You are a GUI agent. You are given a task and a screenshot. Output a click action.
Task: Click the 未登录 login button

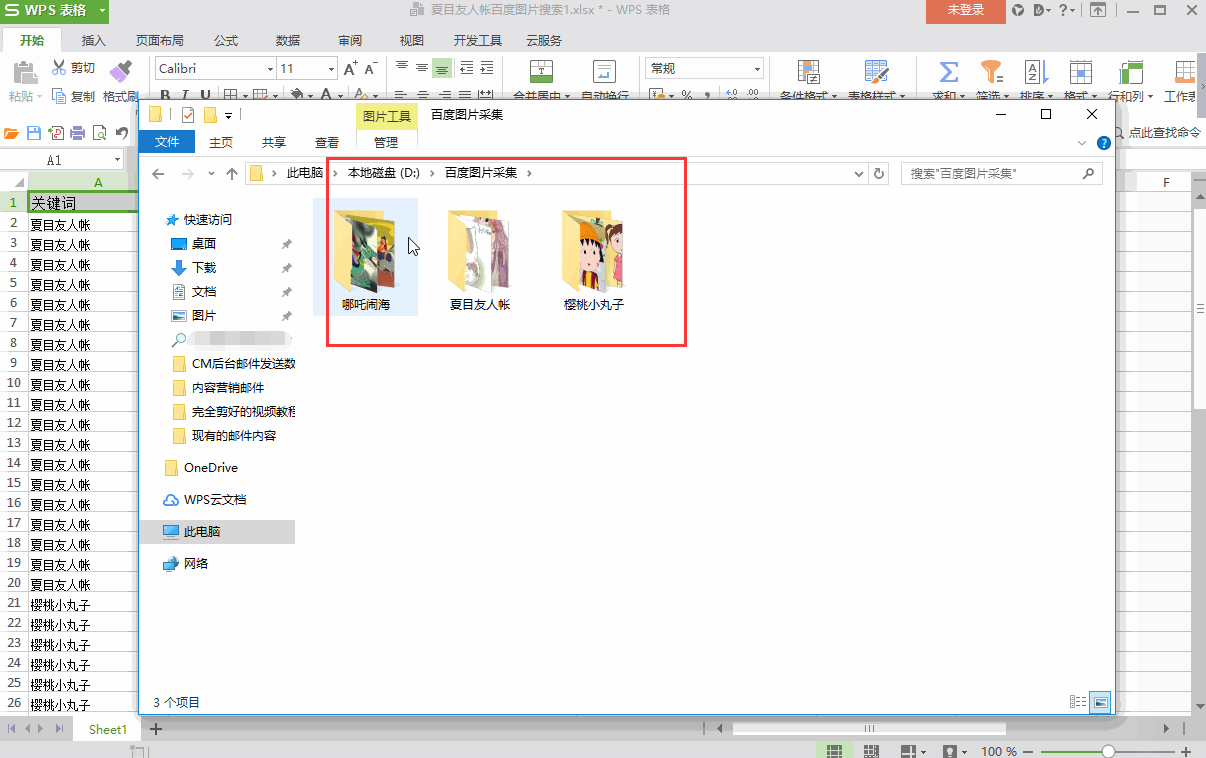(966, 11)
